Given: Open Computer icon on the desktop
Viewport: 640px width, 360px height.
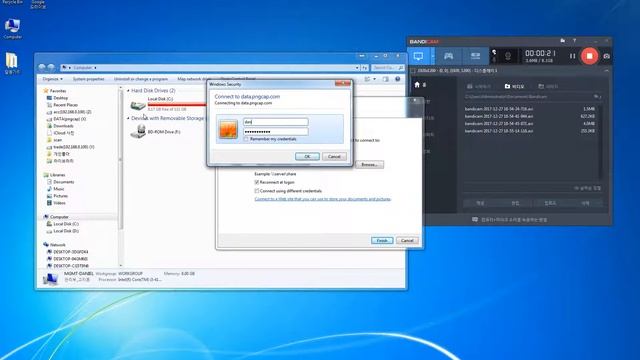Looking at the screenshot, I should tap(12, 29).
